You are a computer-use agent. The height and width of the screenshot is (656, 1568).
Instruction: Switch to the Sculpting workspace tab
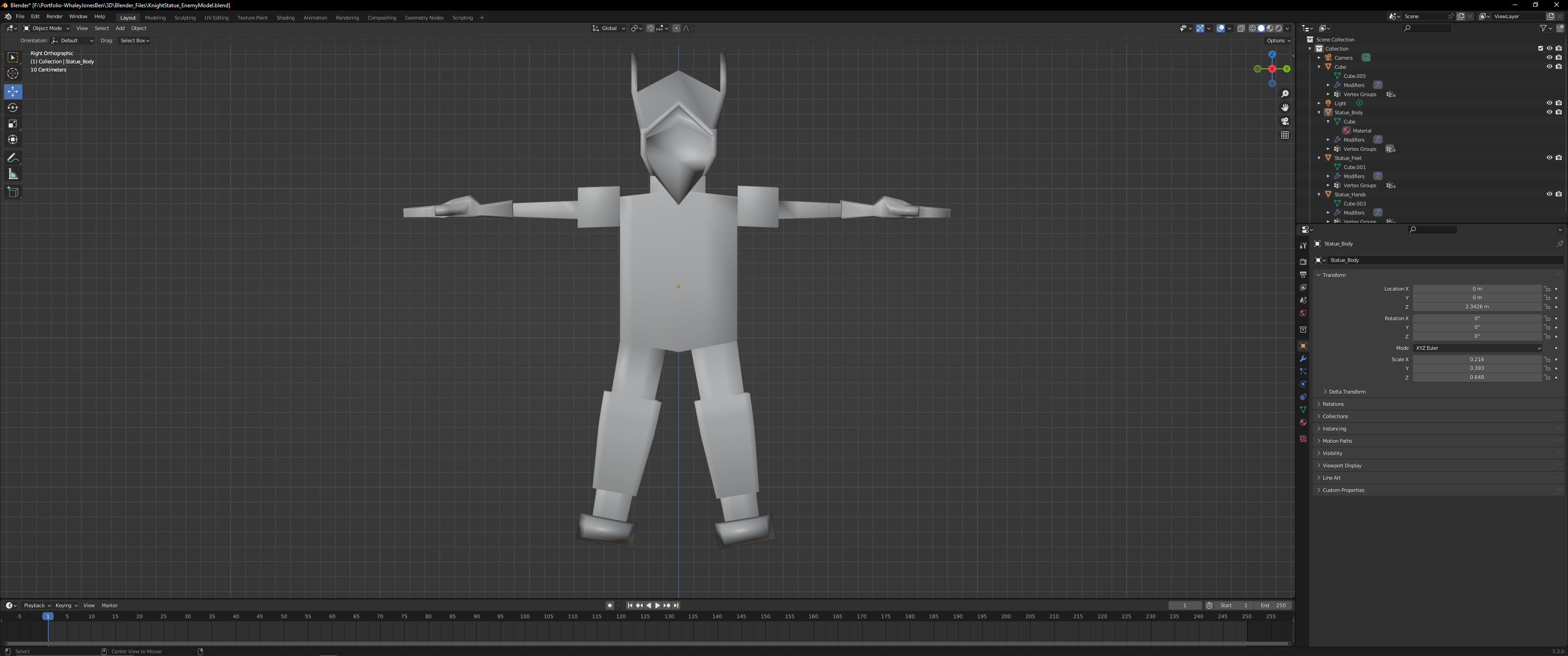[x=185, y=18]
